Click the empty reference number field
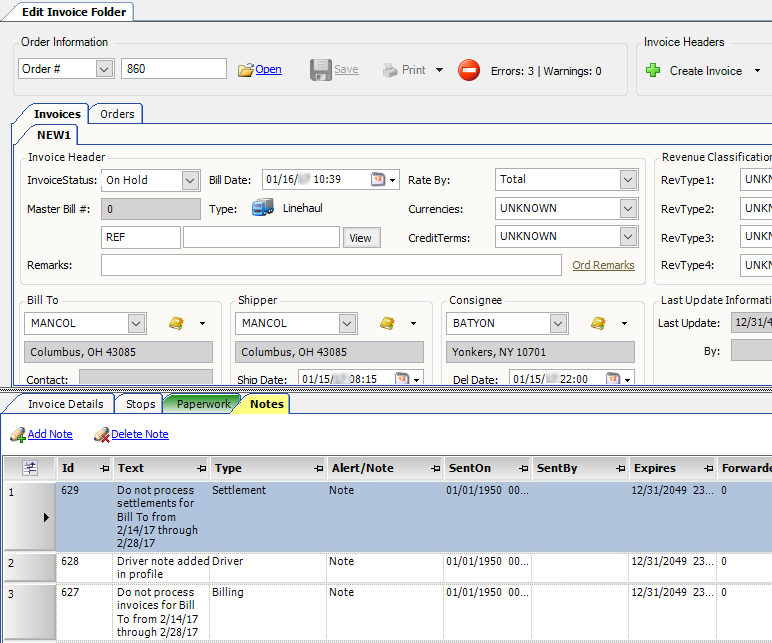Screen dimensions: 772x643 [261, 237]
